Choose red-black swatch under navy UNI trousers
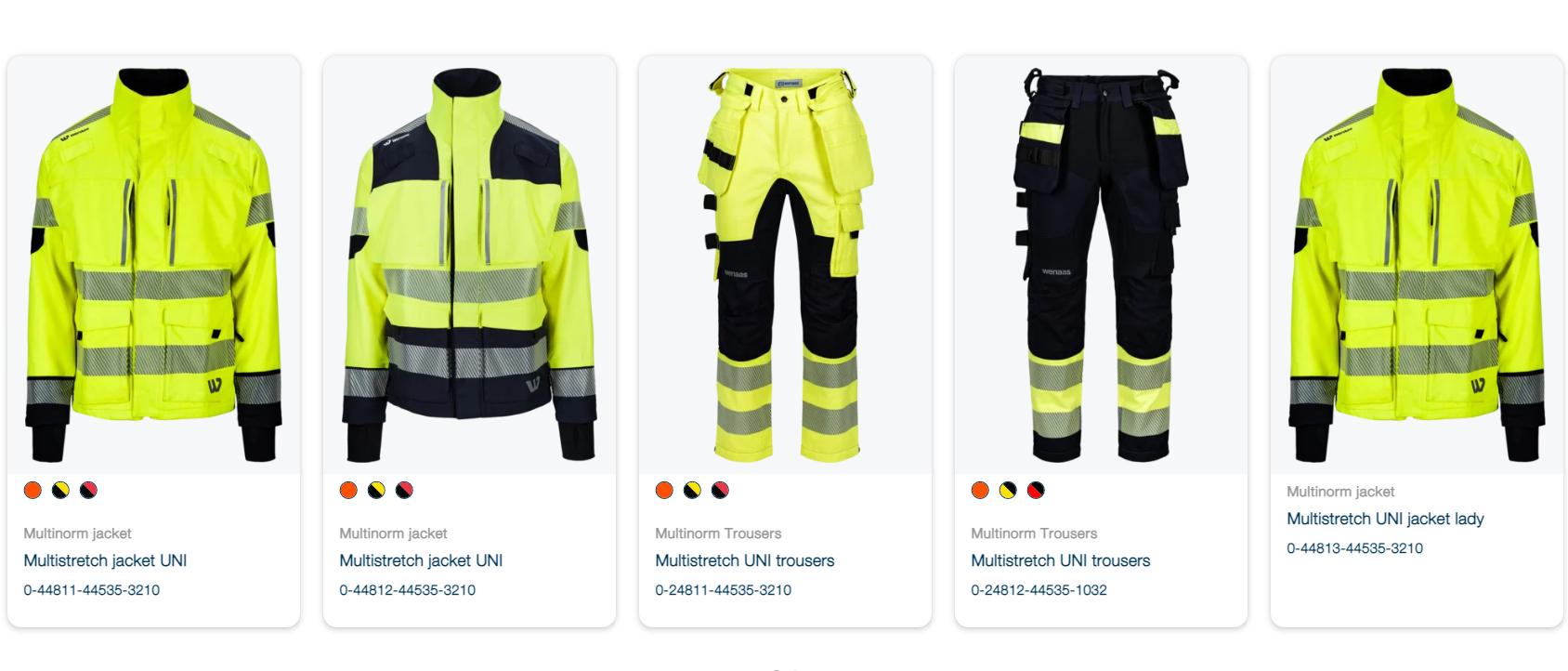This screenshot has height=671, width=1568. [1036, 491]
